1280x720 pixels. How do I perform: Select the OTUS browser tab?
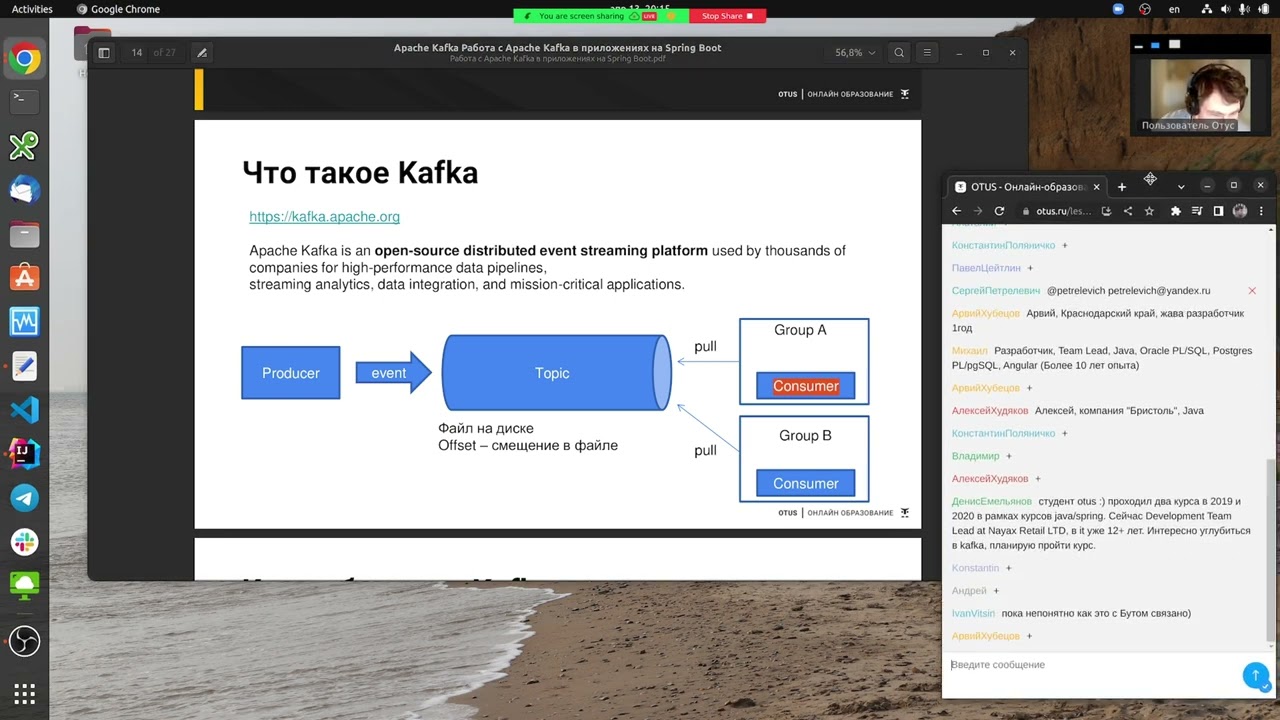[x=1026, y=187]
